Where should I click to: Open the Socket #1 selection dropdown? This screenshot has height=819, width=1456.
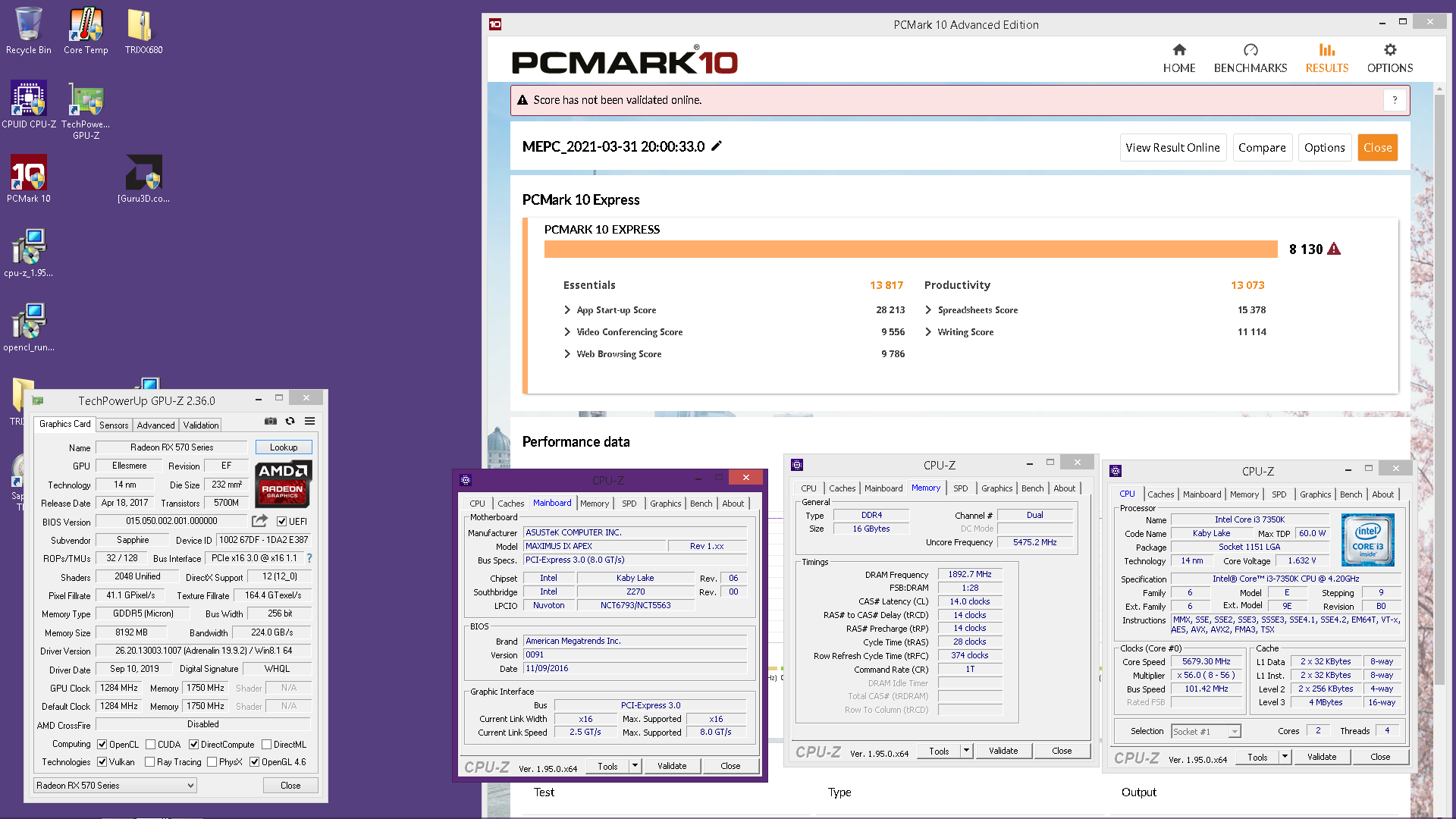[1206, 731]
